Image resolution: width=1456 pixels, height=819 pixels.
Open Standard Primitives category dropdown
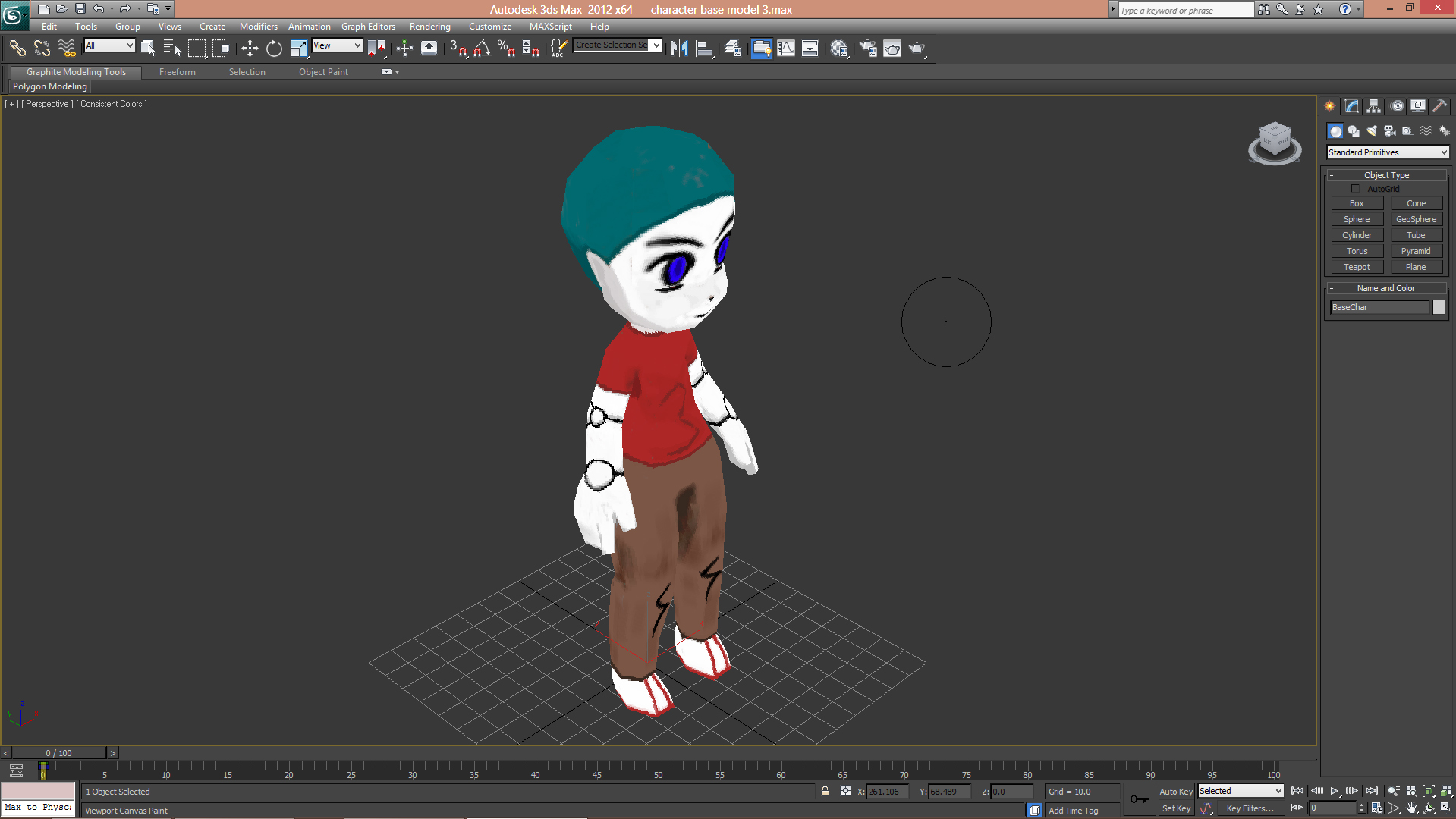1388,152
